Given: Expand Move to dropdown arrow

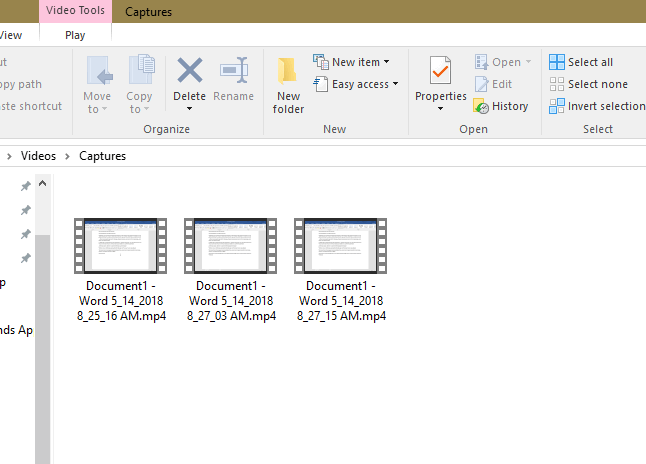Looking at the screenshot, I should pos(104,109).
